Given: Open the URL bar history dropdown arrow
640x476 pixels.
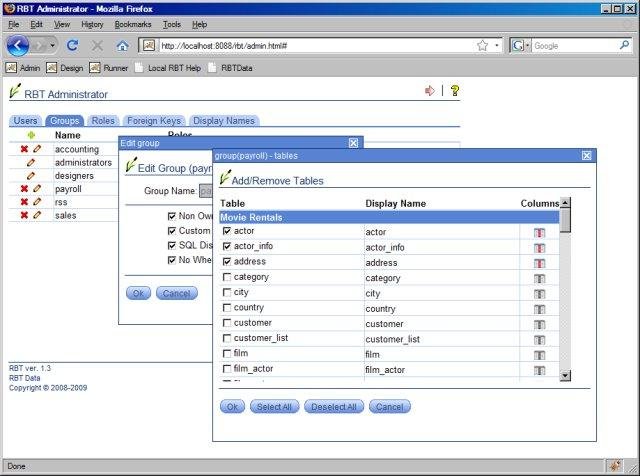Looking at the screenshot, I should (497, 45).
